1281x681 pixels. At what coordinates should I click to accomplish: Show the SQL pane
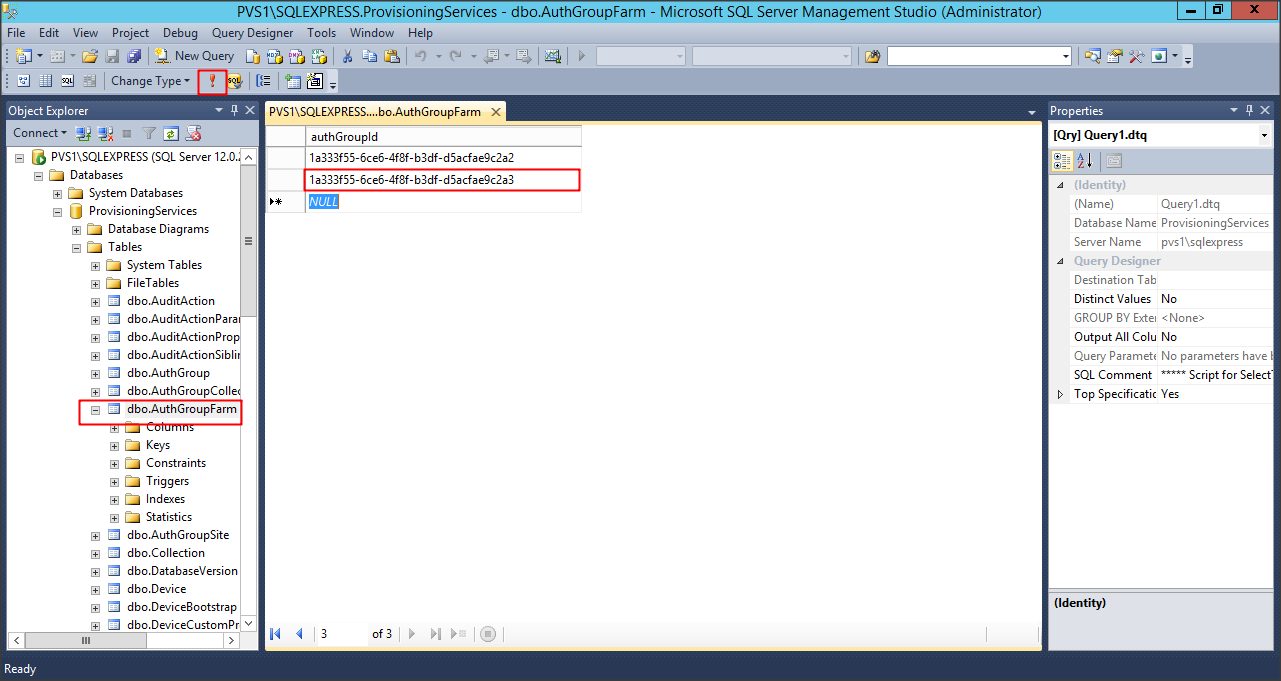point(68,81)
